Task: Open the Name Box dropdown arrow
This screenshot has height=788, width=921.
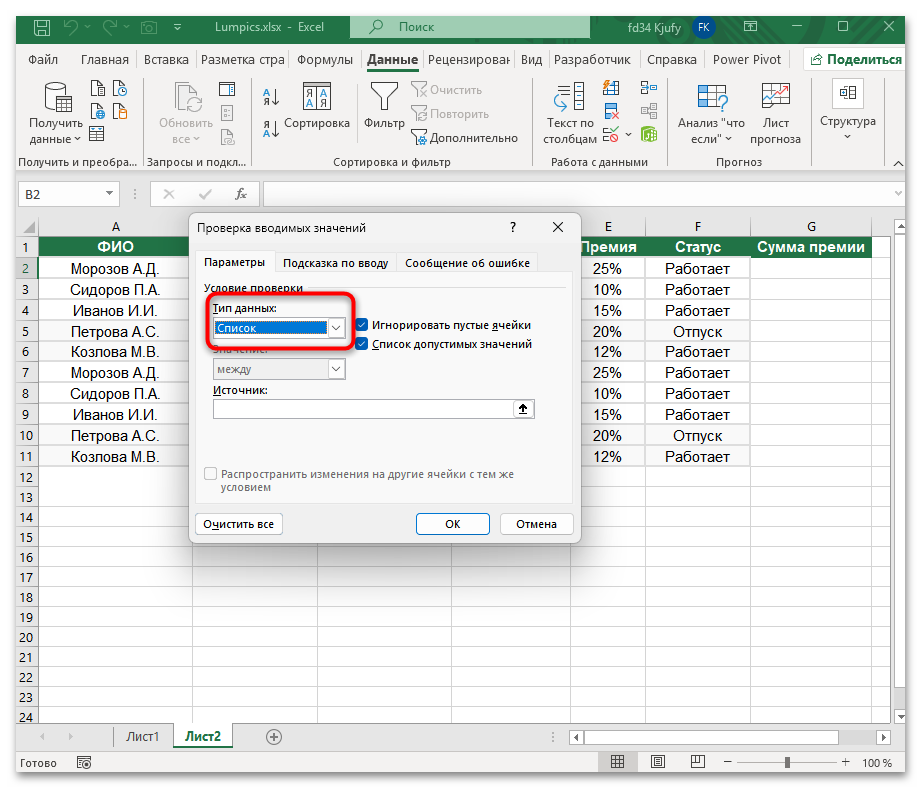Action: pos(110,194)
